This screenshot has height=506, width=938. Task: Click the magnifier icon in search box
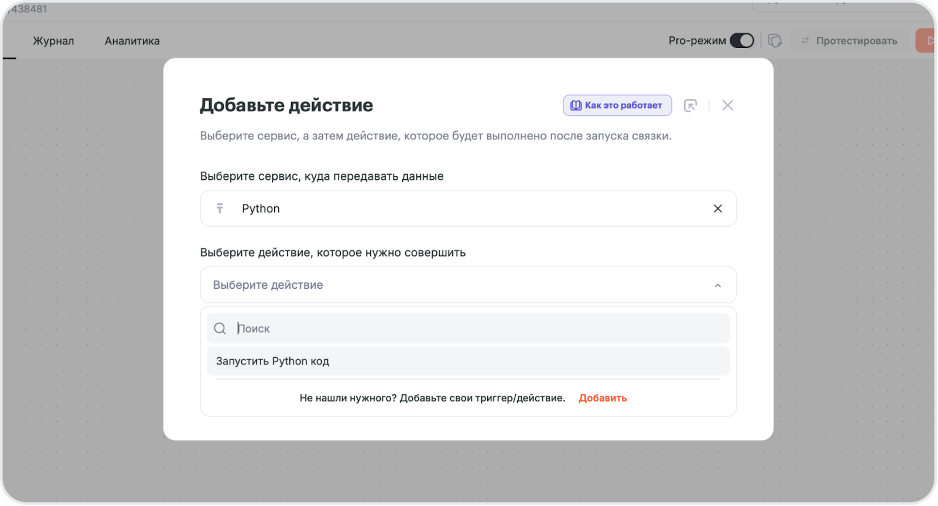coord(220,328)
